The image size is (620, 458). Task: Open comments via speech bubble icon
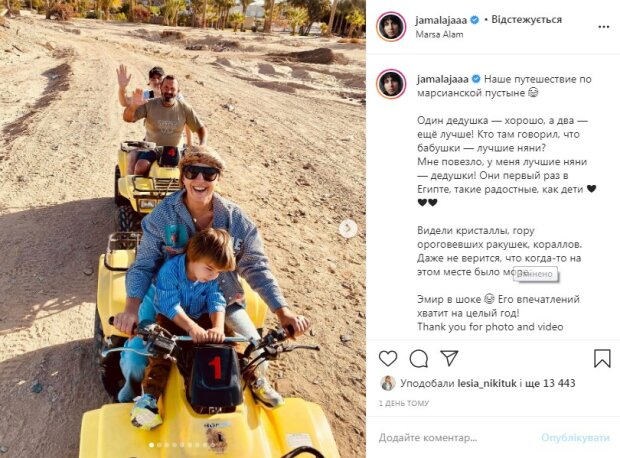tap(418, 359)
